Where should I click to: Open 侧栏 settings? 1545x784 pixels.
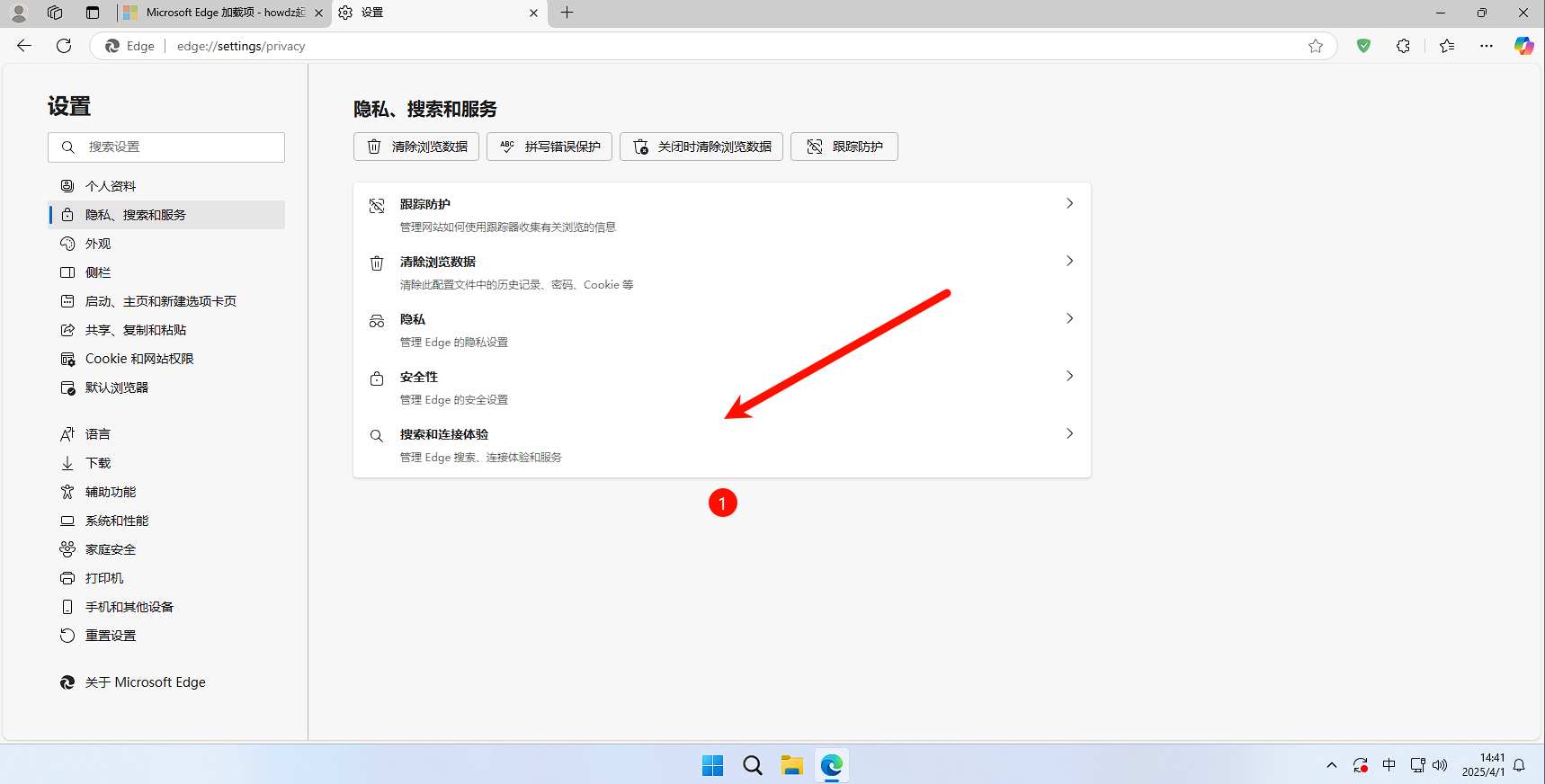(166, 272)
